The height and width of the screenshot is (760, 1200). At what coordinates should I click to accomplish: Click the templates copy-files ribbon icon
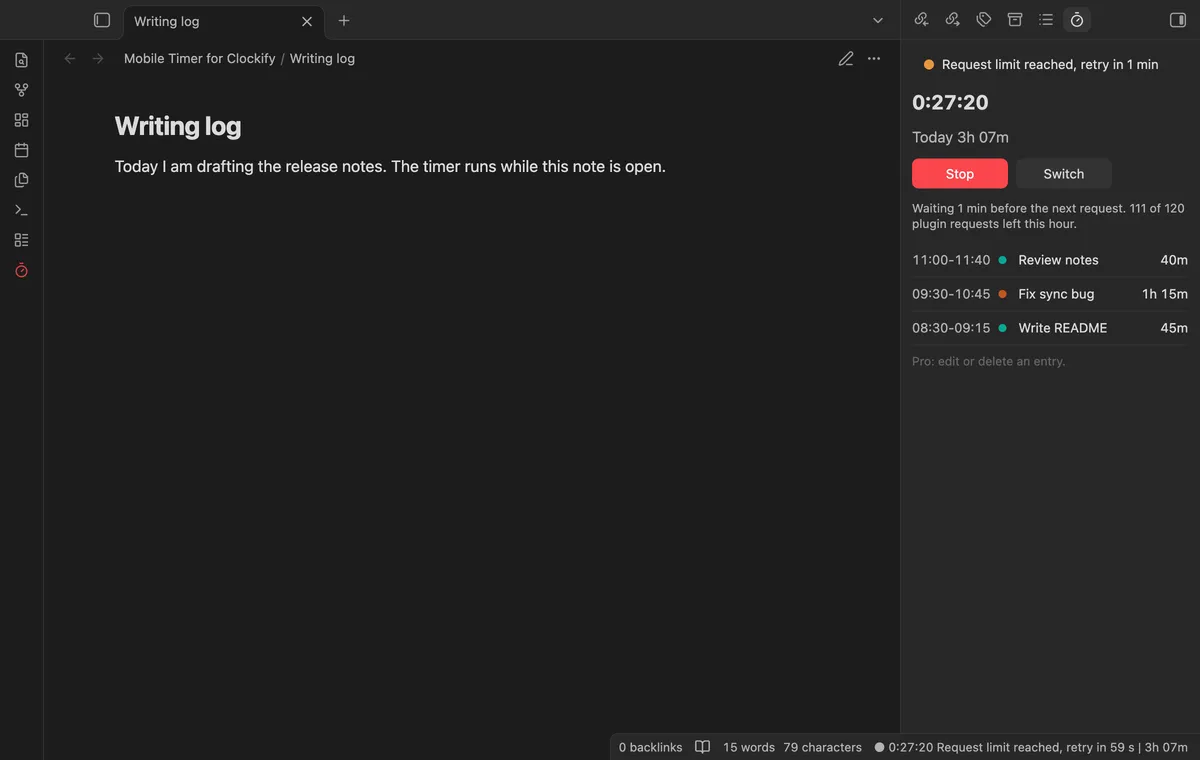pyautogui.click(x=22, y=180)
